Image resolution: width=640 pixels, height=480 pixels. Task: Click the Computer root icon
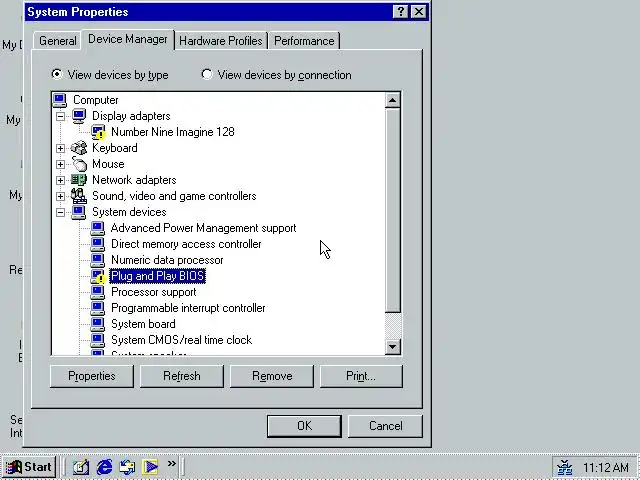point(60,100)
